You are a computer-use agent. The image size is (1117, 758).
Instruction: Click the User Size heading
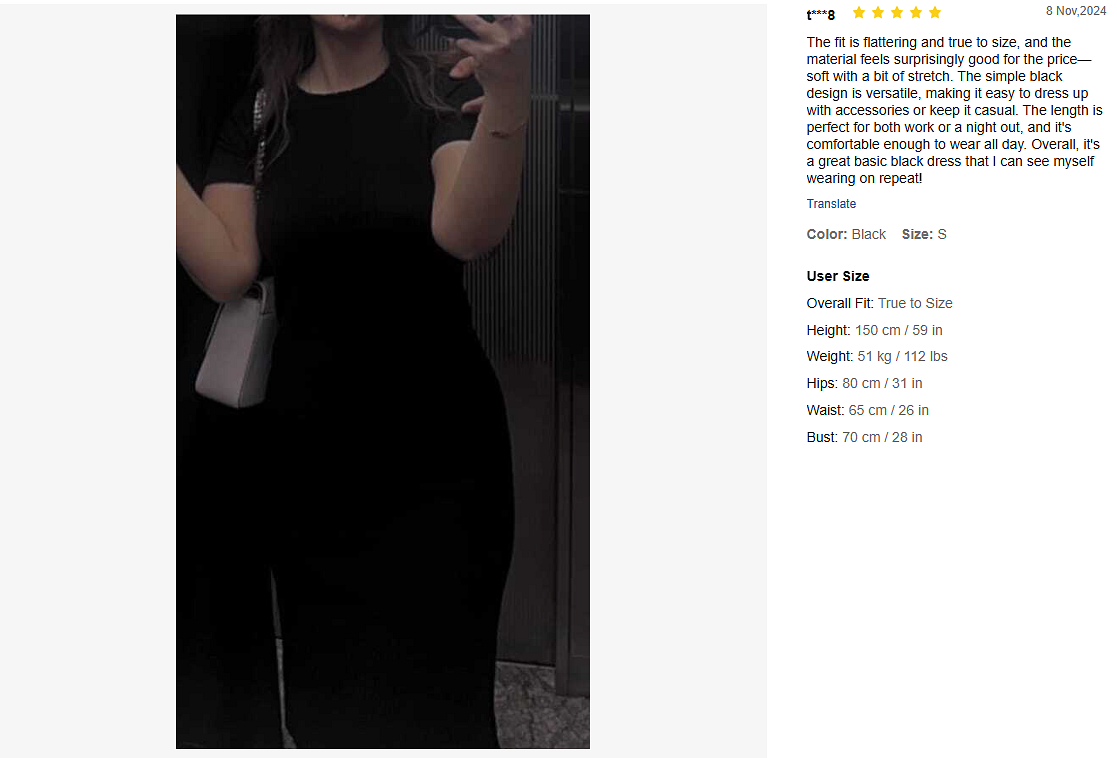coord(838,276)
